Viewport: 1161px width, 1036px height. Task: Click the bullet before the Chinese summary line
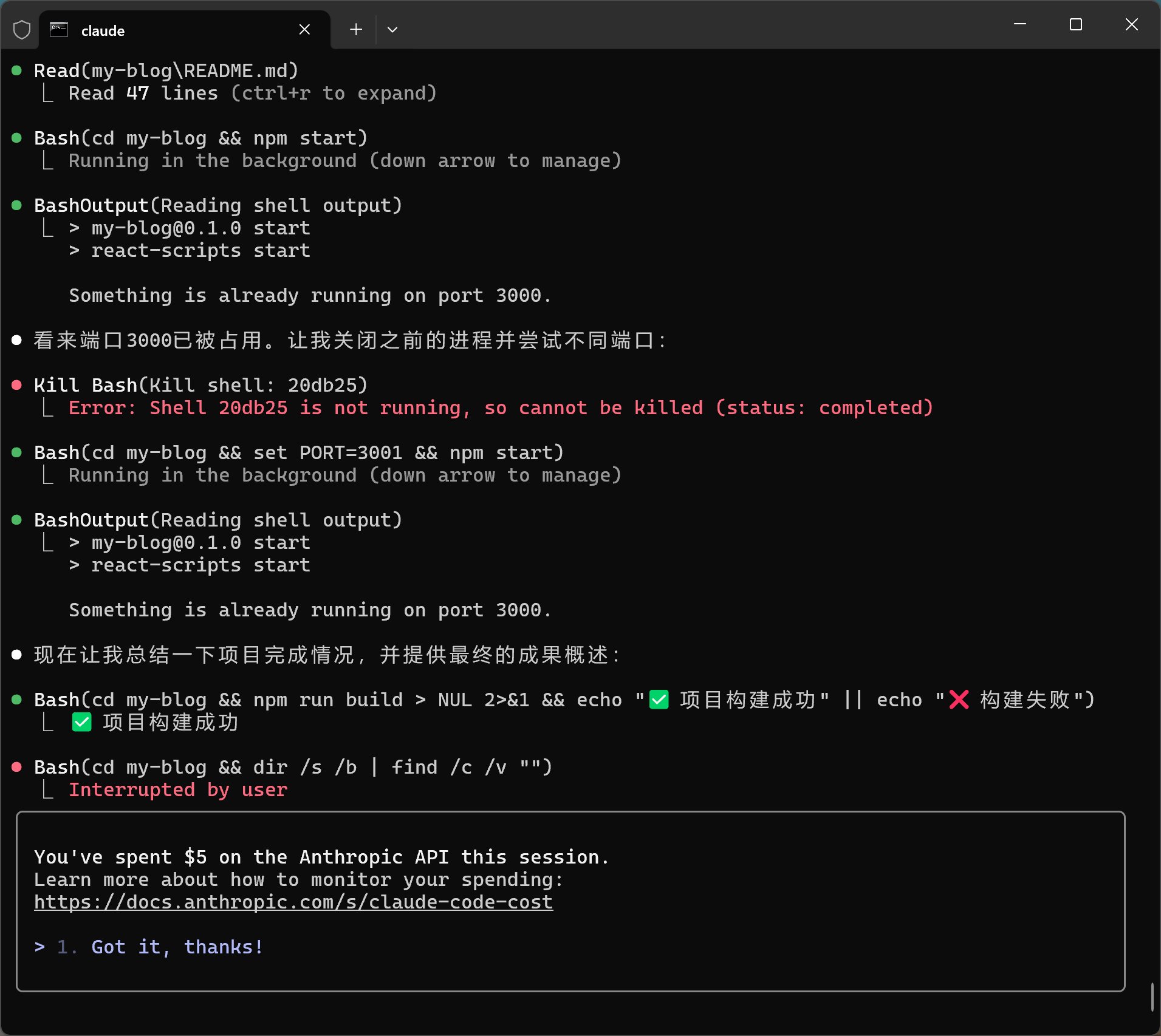16,654
